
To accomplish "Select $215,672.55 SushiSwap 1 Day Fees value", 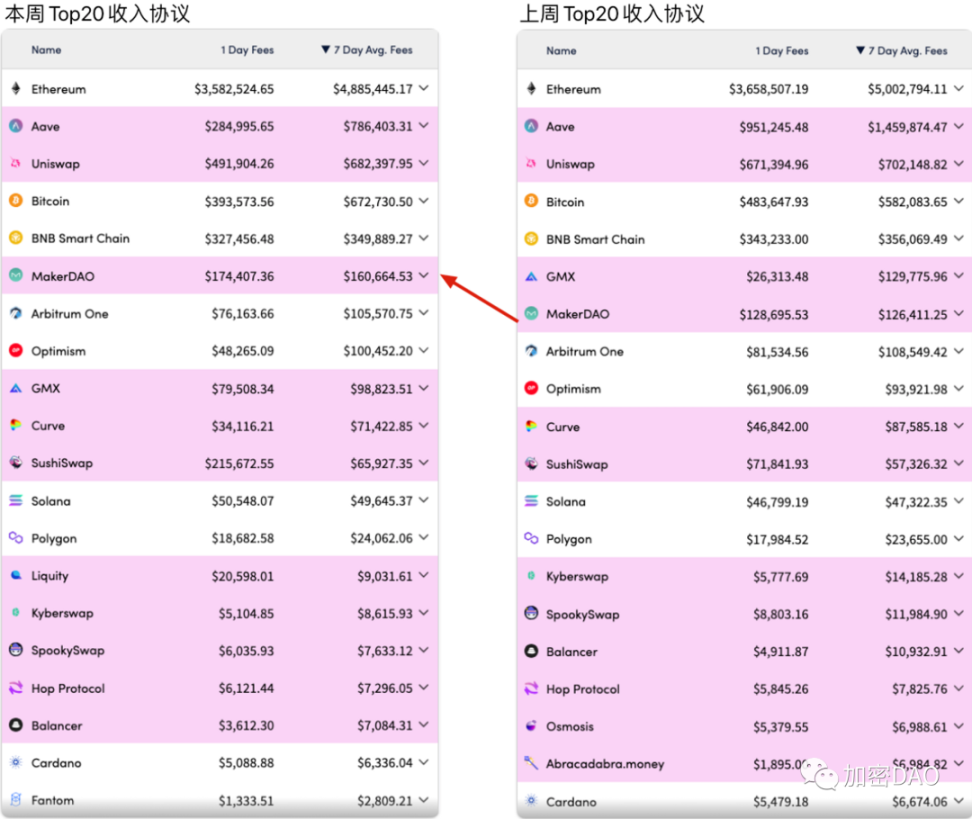I will (x=239, y=464).
